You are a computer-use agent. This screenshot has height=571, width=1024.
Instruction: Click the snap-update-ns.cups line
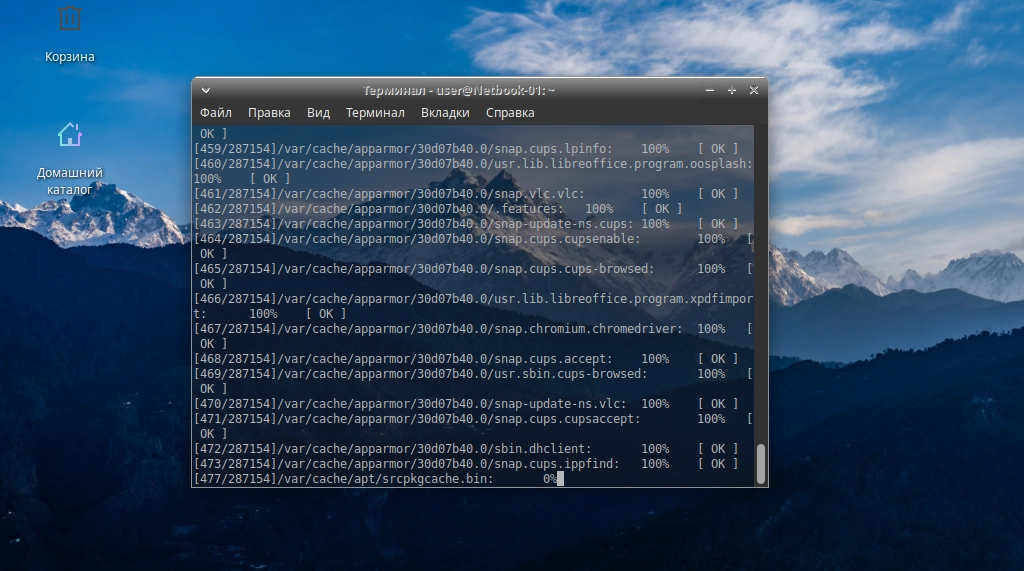[466, 223]
